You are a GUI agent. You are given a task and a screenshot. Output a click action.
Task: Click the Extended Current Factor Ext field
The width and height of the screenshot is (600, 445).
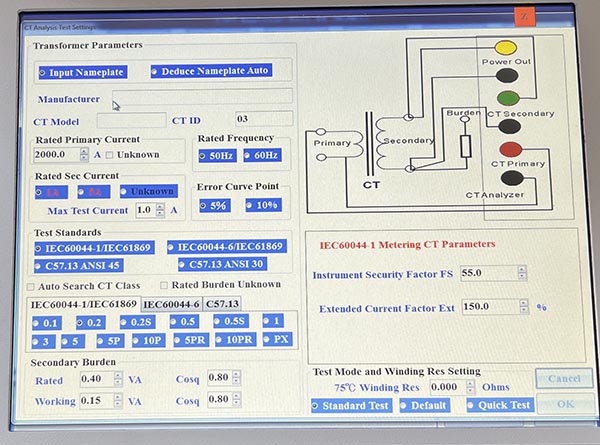(491, 307)
